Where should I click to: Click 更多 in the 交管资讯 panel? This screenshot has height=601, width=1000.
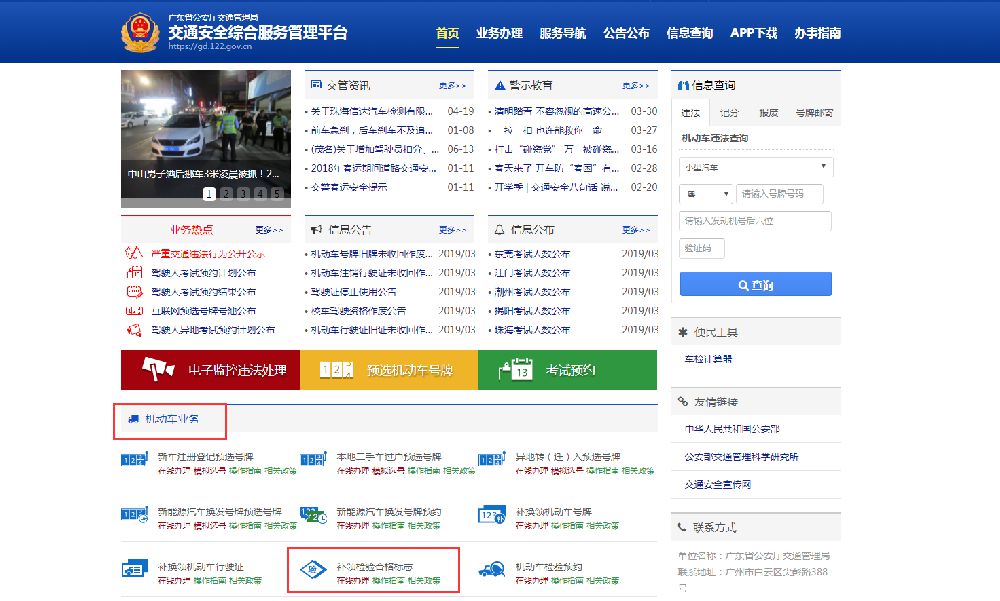452,85
